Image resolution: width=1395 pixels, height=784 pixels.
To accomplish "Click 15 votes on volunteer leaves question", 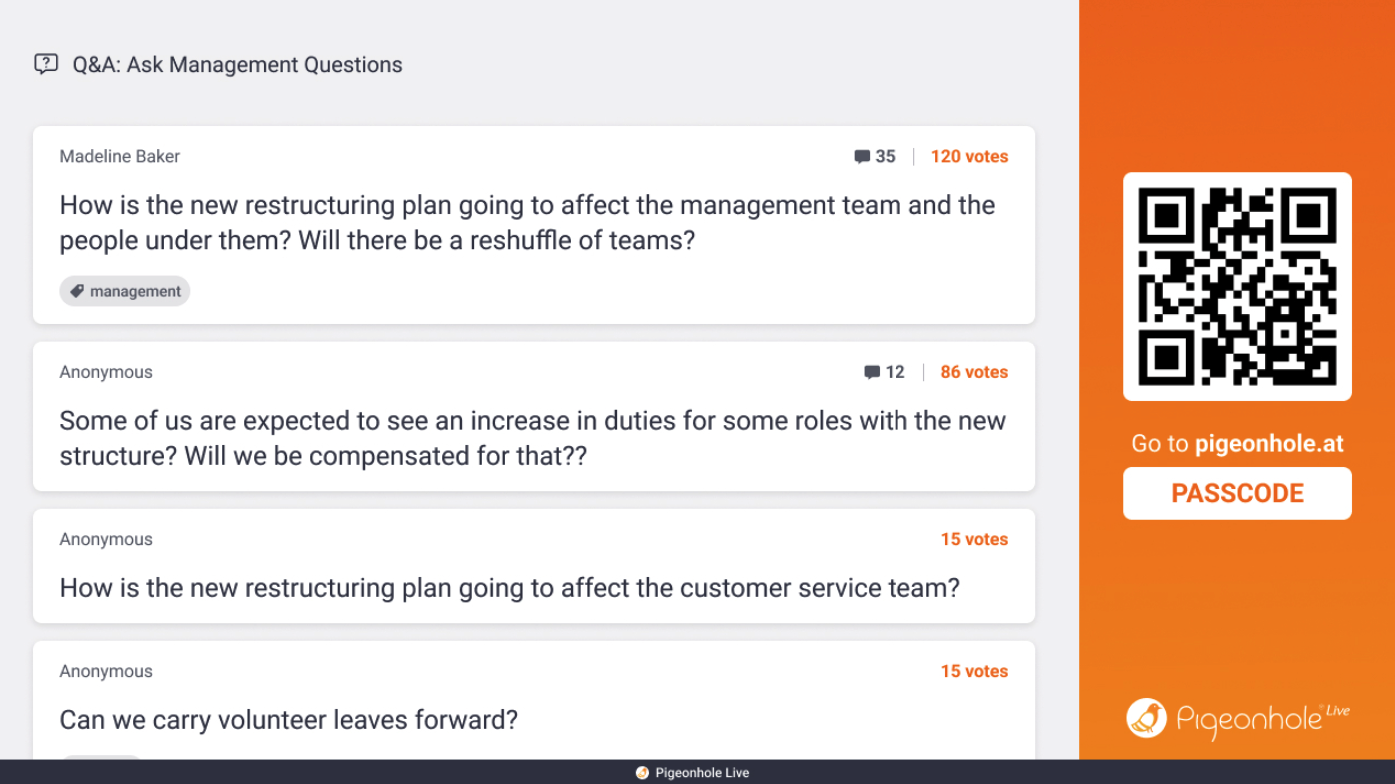I will point(974,672).
